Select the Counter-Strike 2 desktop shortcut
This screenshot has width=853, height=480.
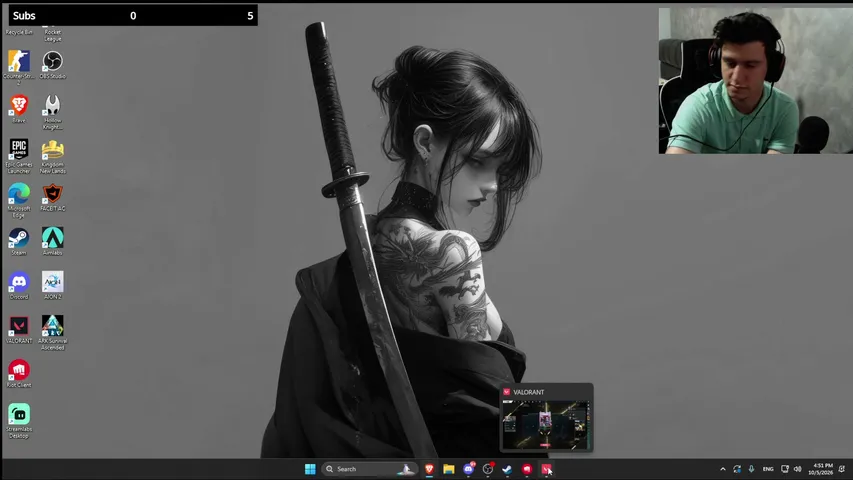coord(19,67)
